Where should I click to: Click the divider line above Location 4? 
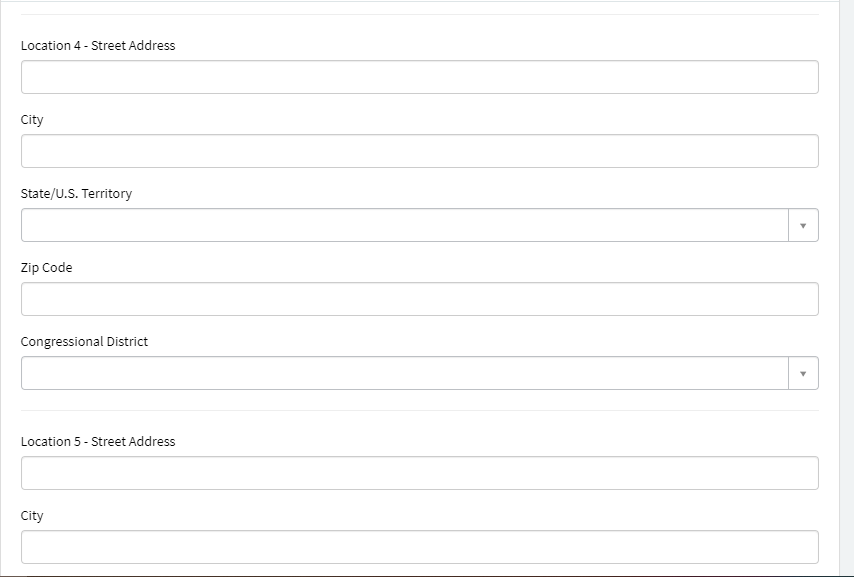point(419,14)
